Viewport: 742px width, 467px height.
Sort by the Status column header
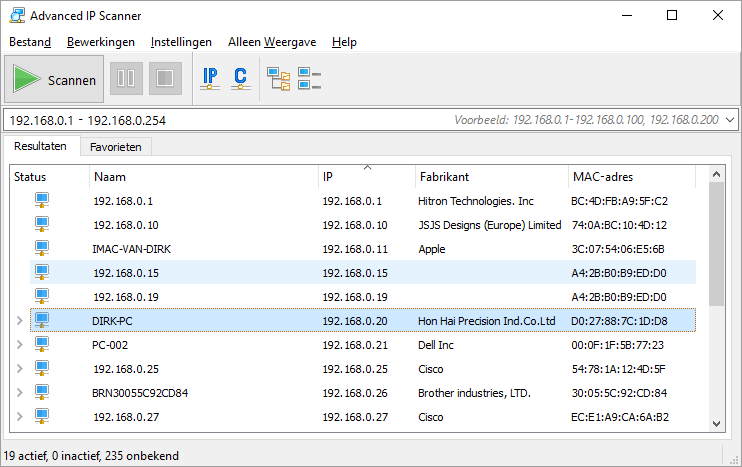[x=49, y=177]
